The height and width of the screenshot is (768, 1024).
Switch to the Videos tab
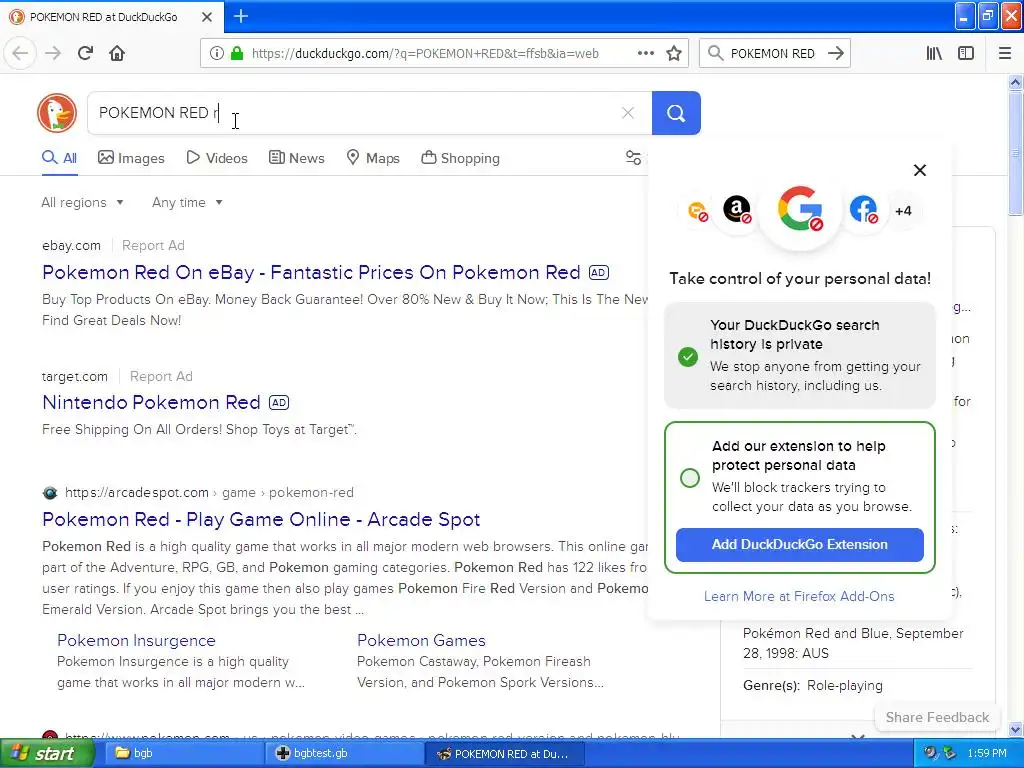(x=217, y=158)
